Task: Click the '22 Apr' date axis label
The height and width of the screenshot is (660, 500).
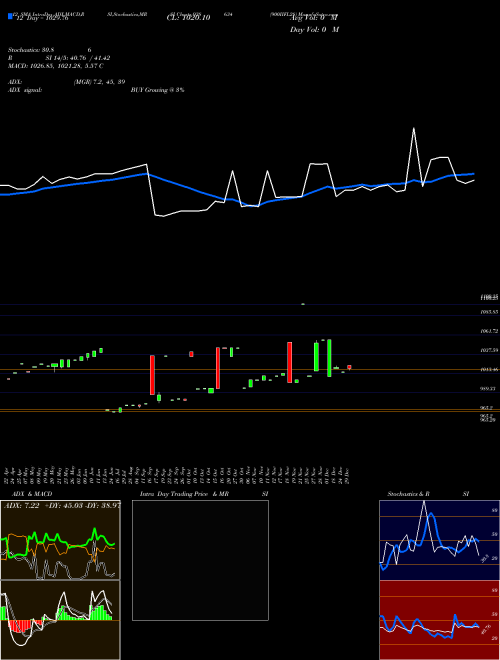Action: tap(8, 475)
